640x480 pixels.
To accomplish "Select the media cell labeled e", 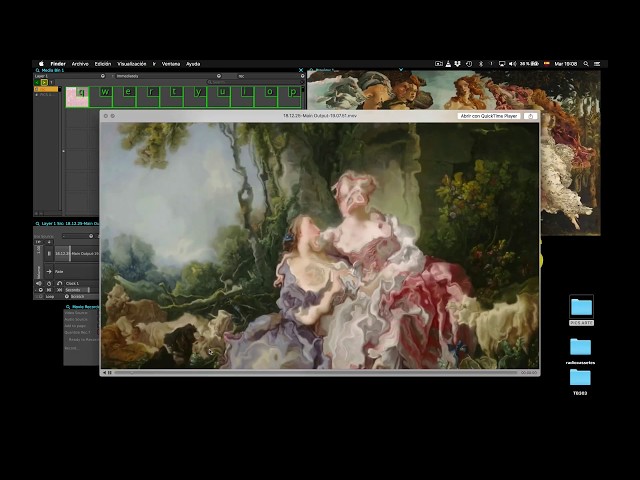I will (124, 97).
